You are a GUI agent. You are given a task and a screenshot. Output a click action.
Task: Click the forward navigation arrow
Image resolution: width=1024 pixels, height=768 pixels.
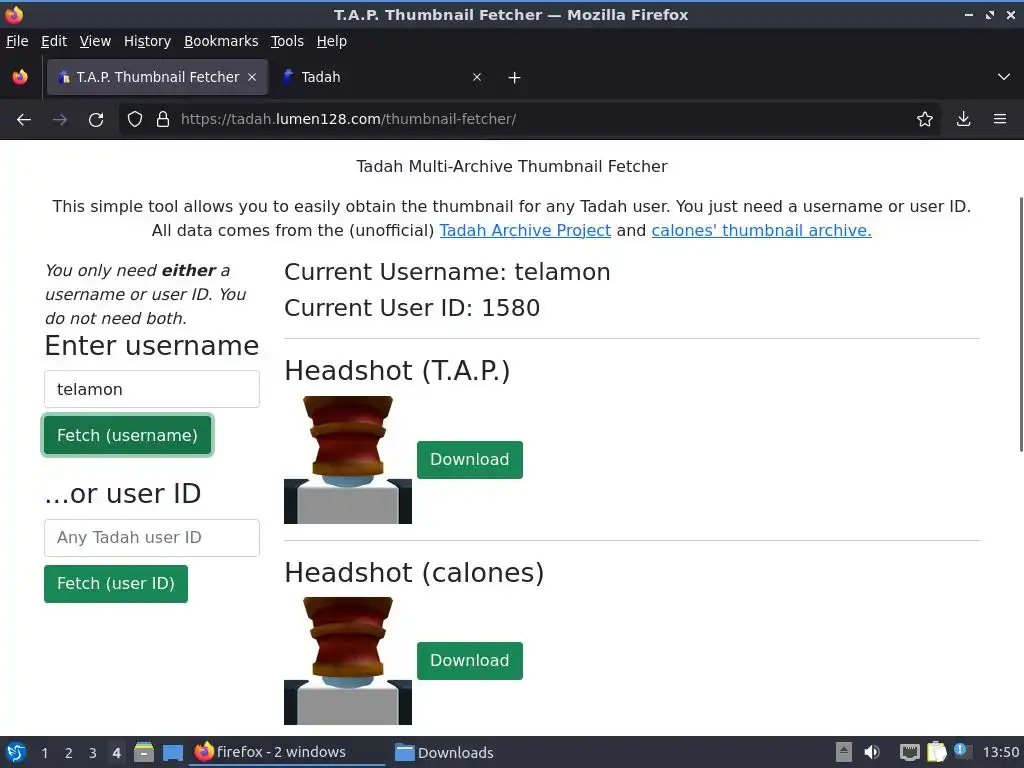60,120
